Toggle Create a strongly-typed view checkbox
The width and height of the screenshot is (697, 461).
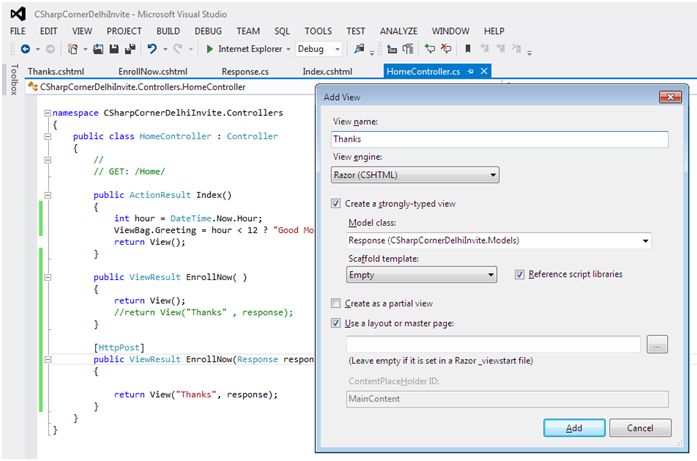pos(336,203)
